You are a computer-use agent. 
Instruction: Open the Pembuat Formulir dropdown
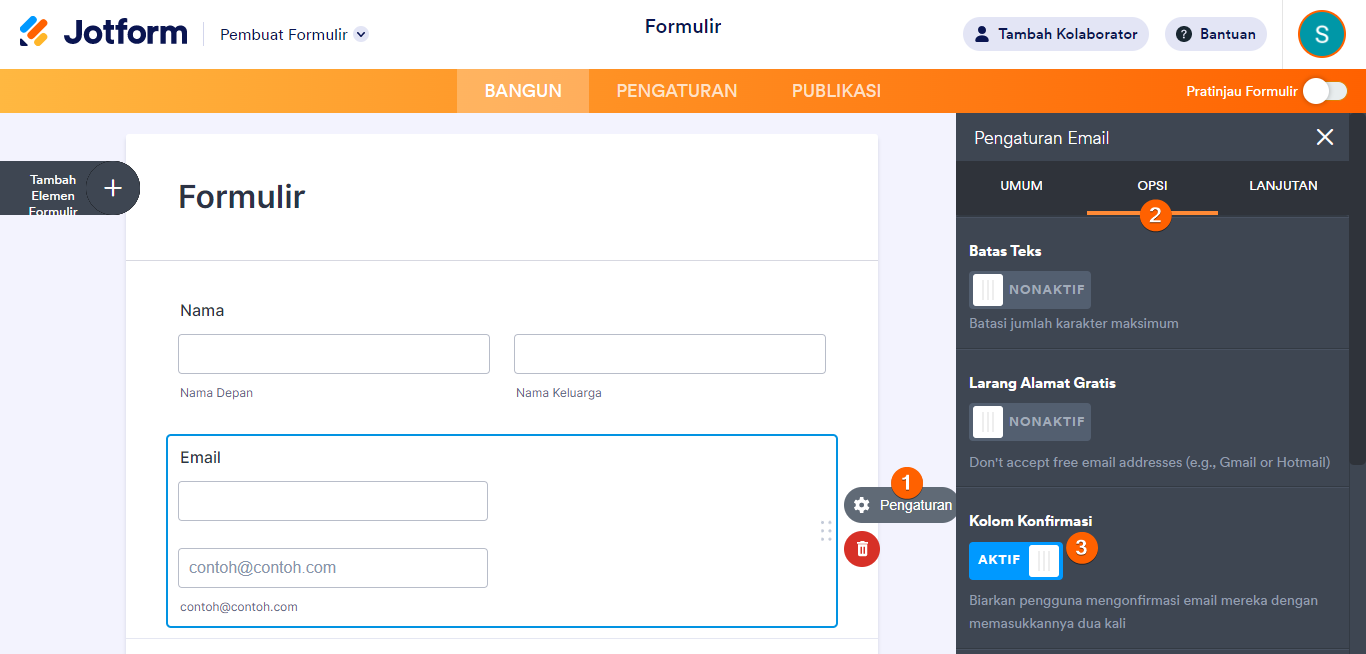(x=294, y=34)
